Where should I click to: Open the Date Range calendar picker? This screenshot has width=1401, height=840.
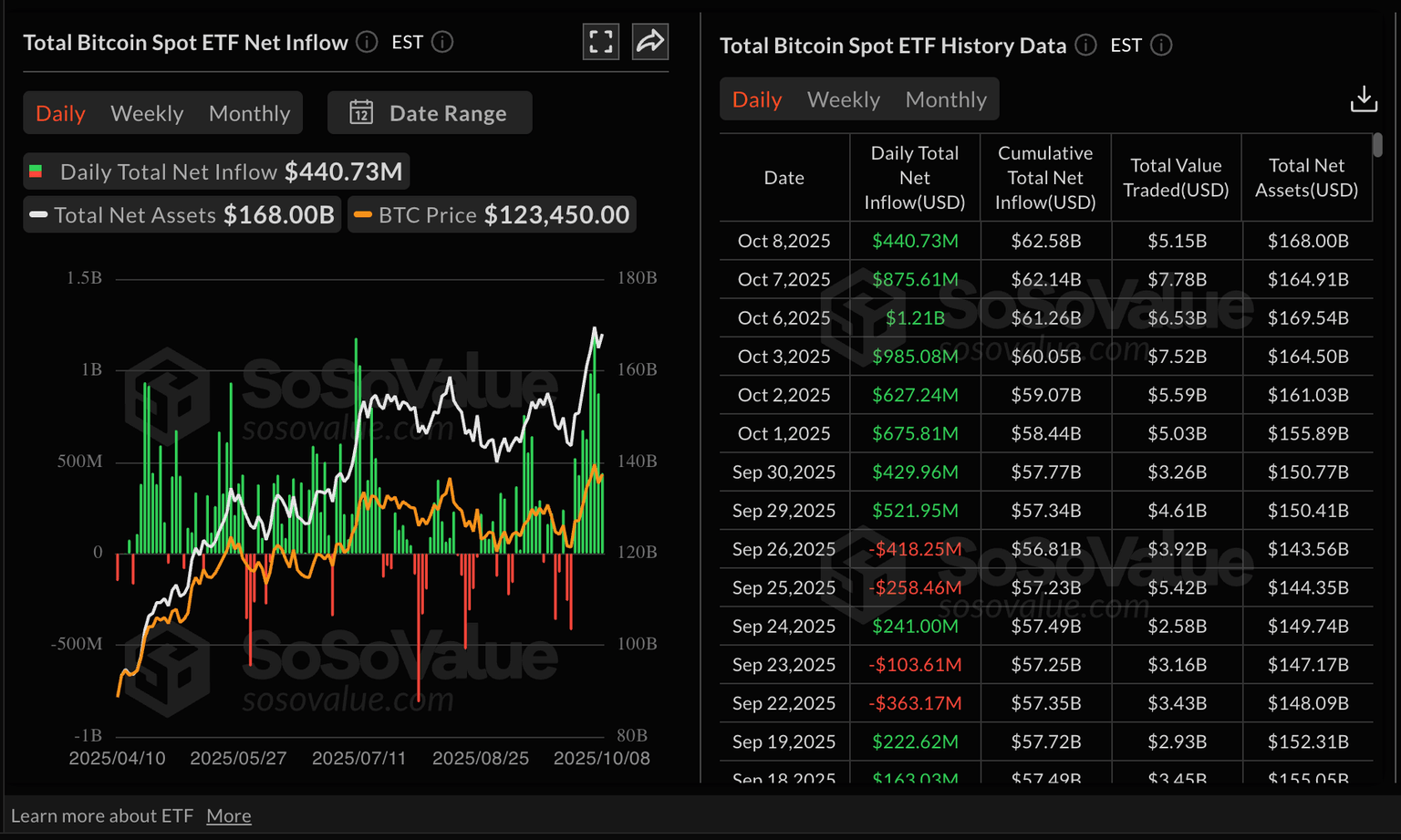(429, 113)
